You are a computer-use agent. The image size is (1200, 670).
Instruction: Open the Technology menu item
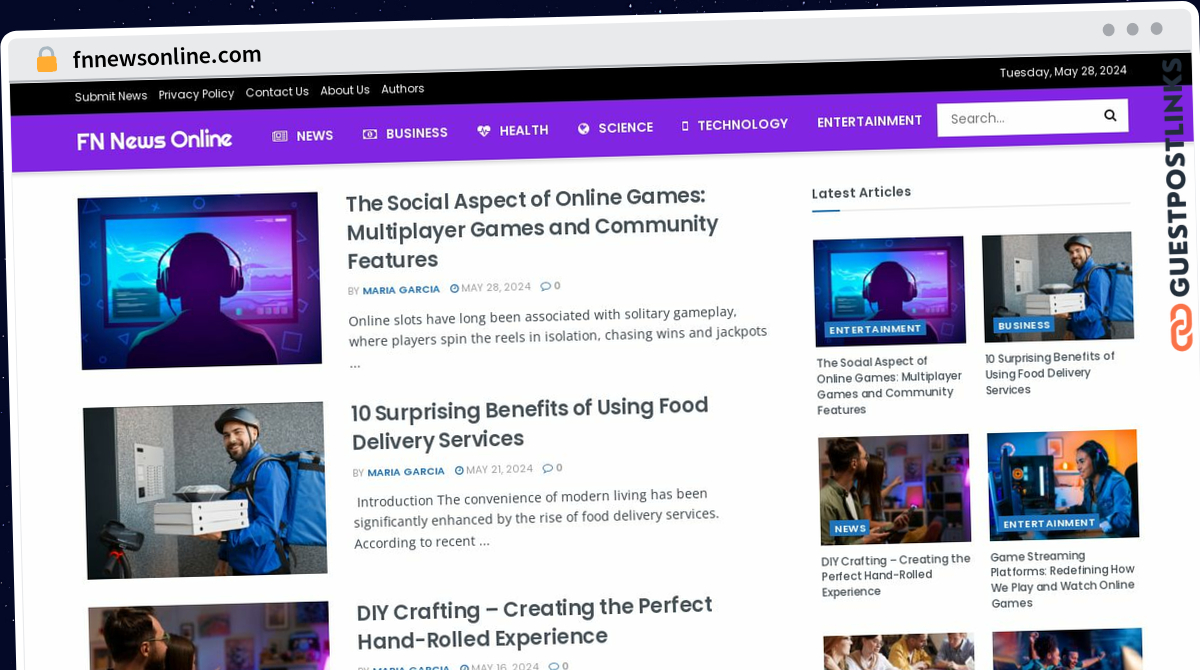click(x=742, y=124)
